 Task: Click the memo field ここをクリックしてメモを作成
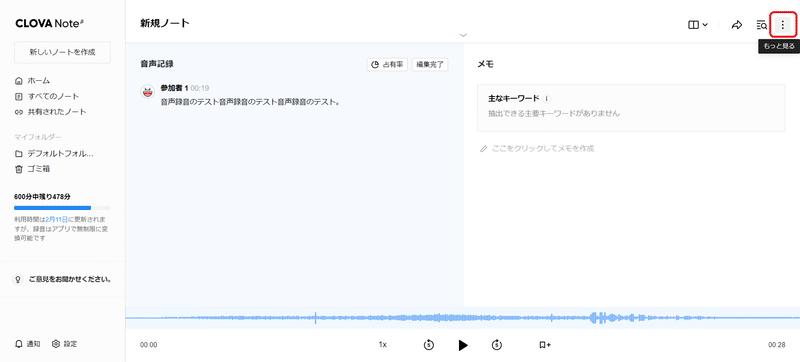pyautogui.click(x=537, y=149)
